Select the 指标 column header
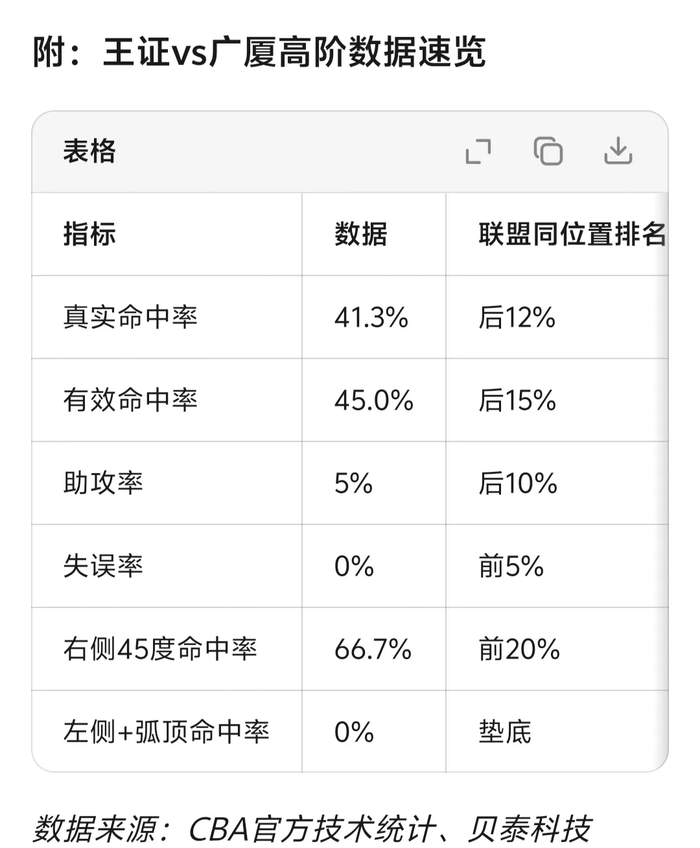The height and width of the screenshot is (848, 700). coord(89,234)
